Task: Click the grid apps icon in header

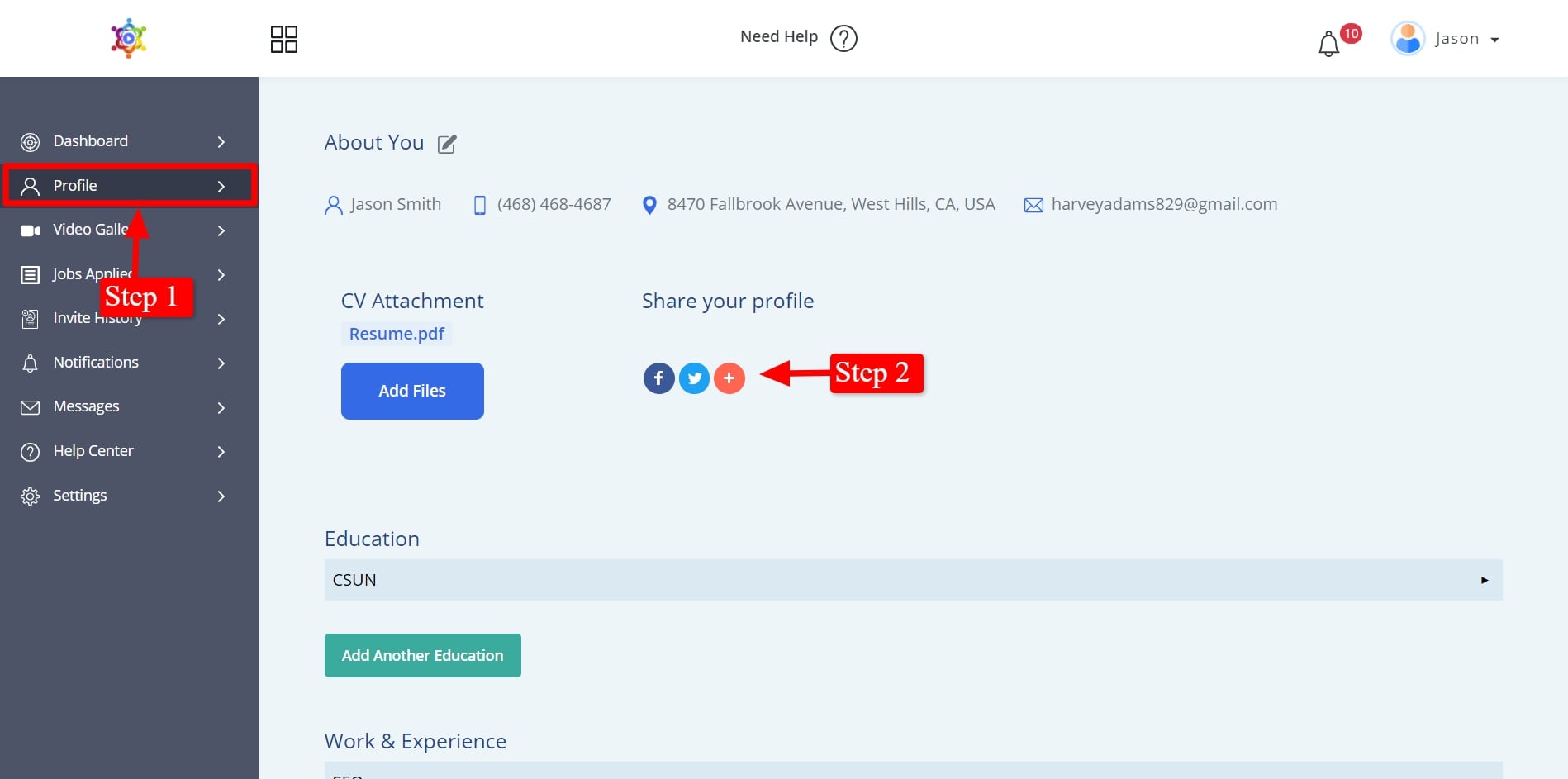Action: [283, 39]
